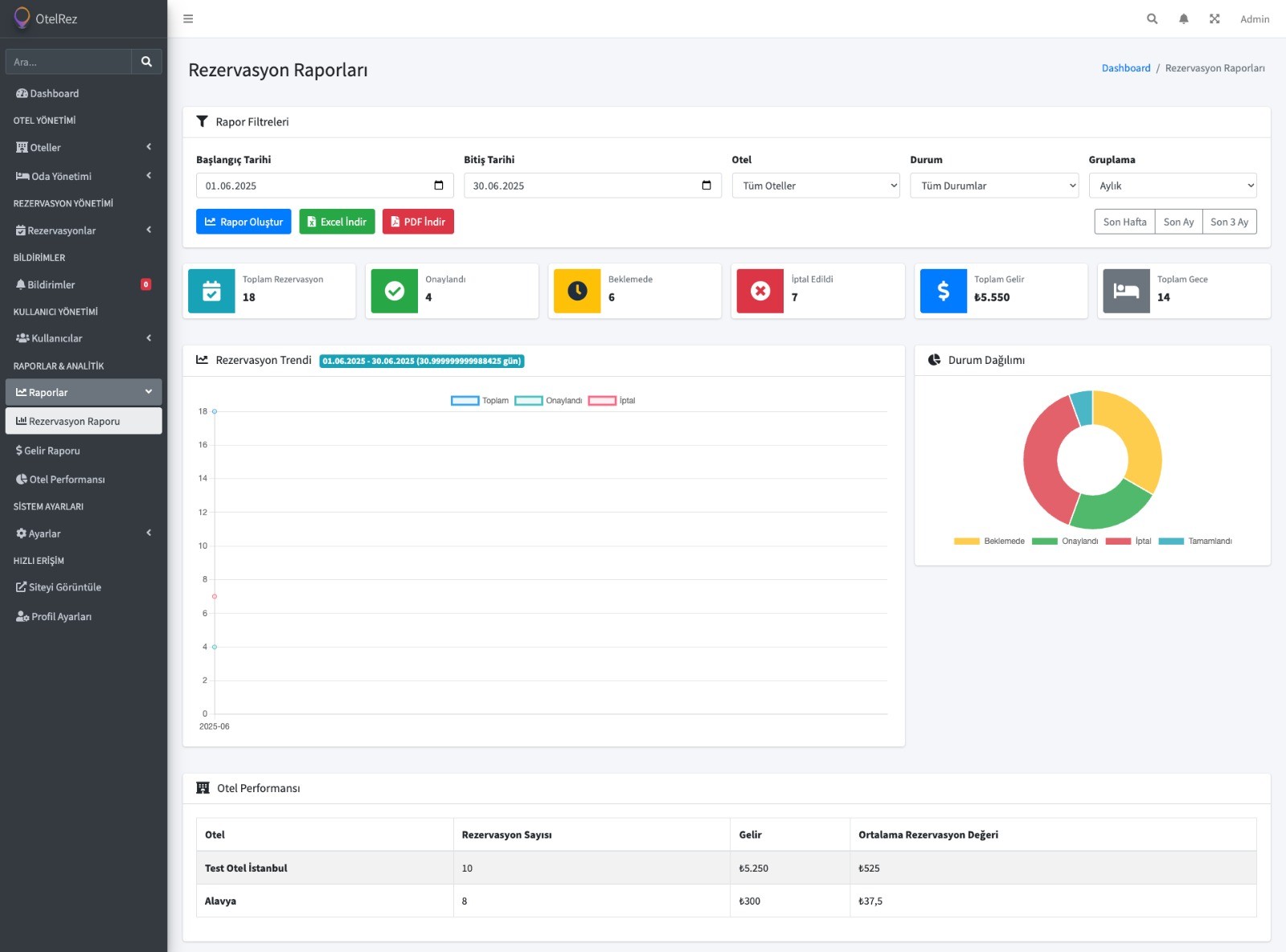
Task: Click the green checkmark Onaylandı icon
Action: coord(394,291)
